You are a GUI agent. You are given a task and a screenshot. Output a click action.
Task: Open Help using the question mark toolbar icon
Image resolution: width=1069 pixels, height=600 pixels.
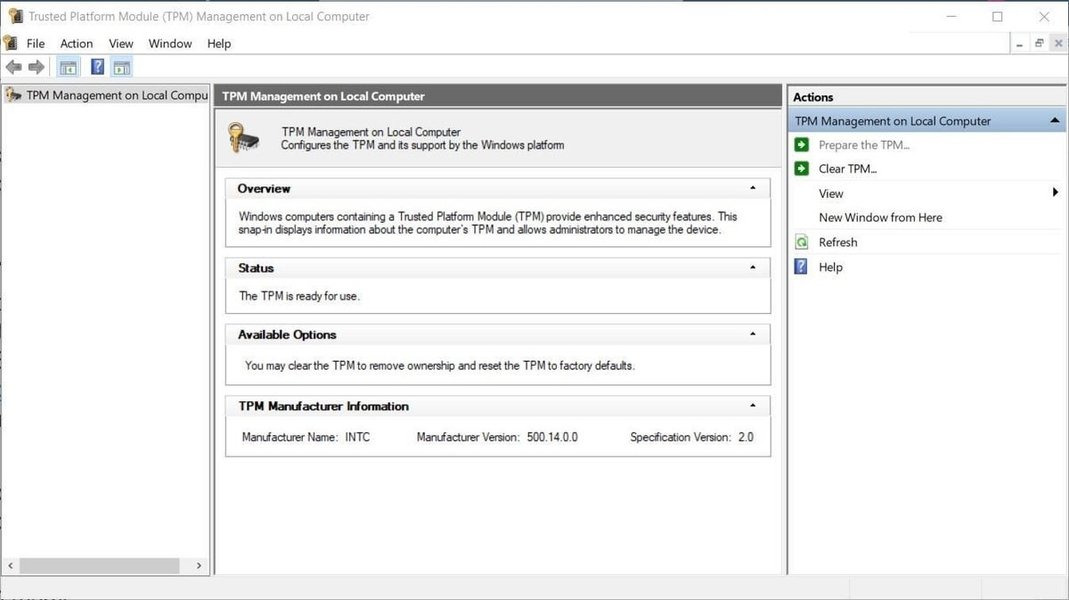coord(97,66)
